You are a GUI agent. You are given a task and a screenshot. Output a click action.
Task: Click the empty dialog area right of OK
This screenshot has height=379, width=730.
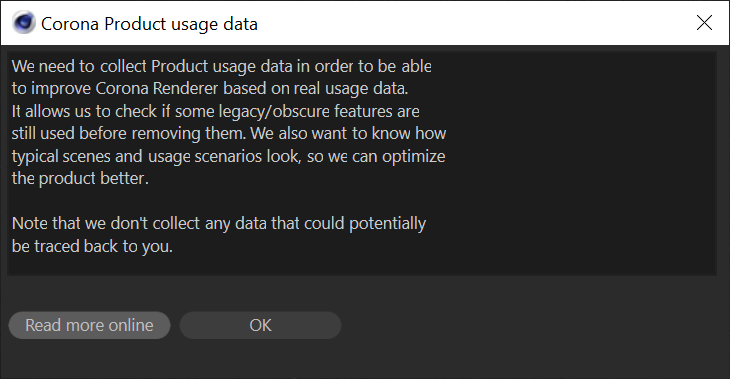click(531, 325)
